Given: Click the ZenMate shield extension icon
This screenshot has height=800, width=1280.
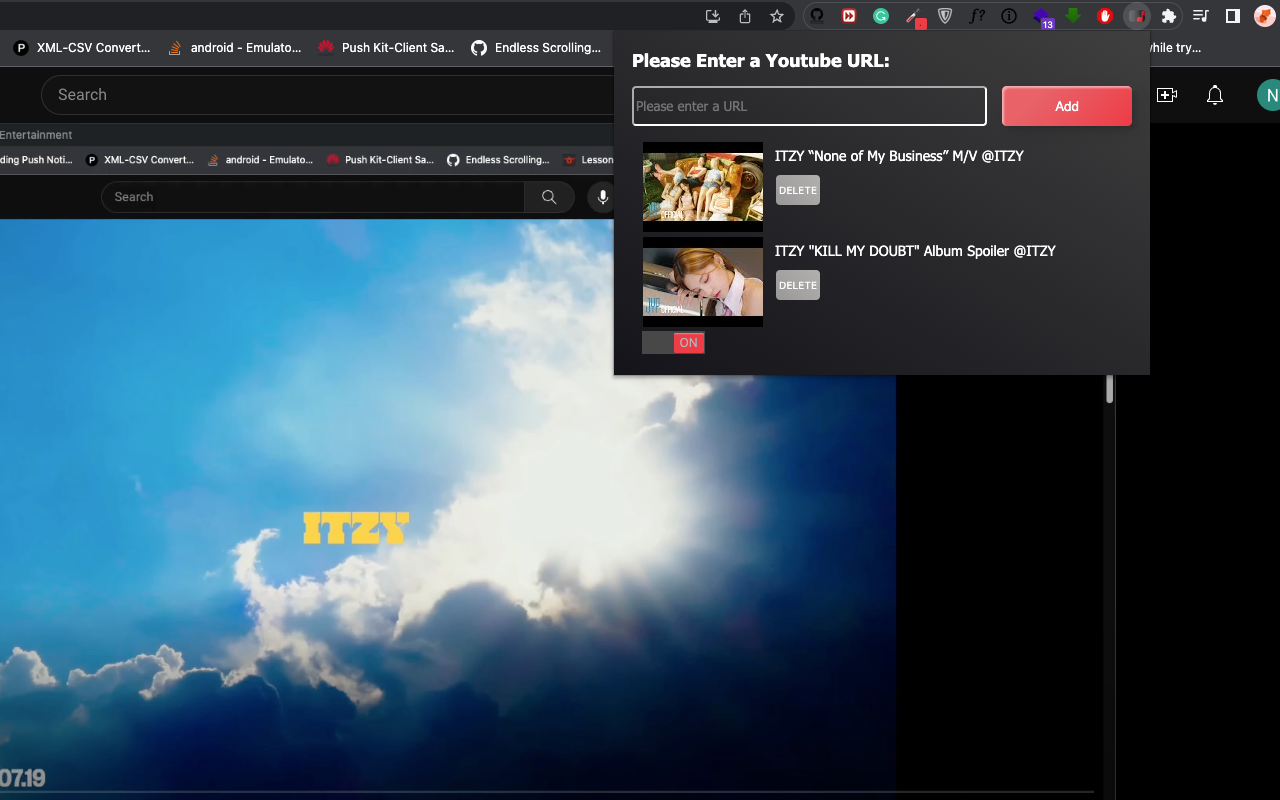Looking at the screenshot, I should [x=944, y=16].
